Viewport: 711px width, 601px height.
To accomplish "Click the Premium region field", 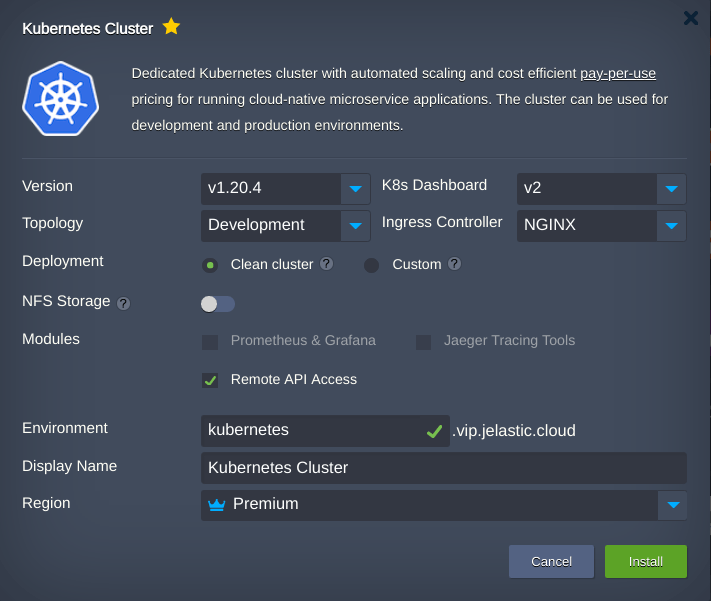I will coord(444,505).
